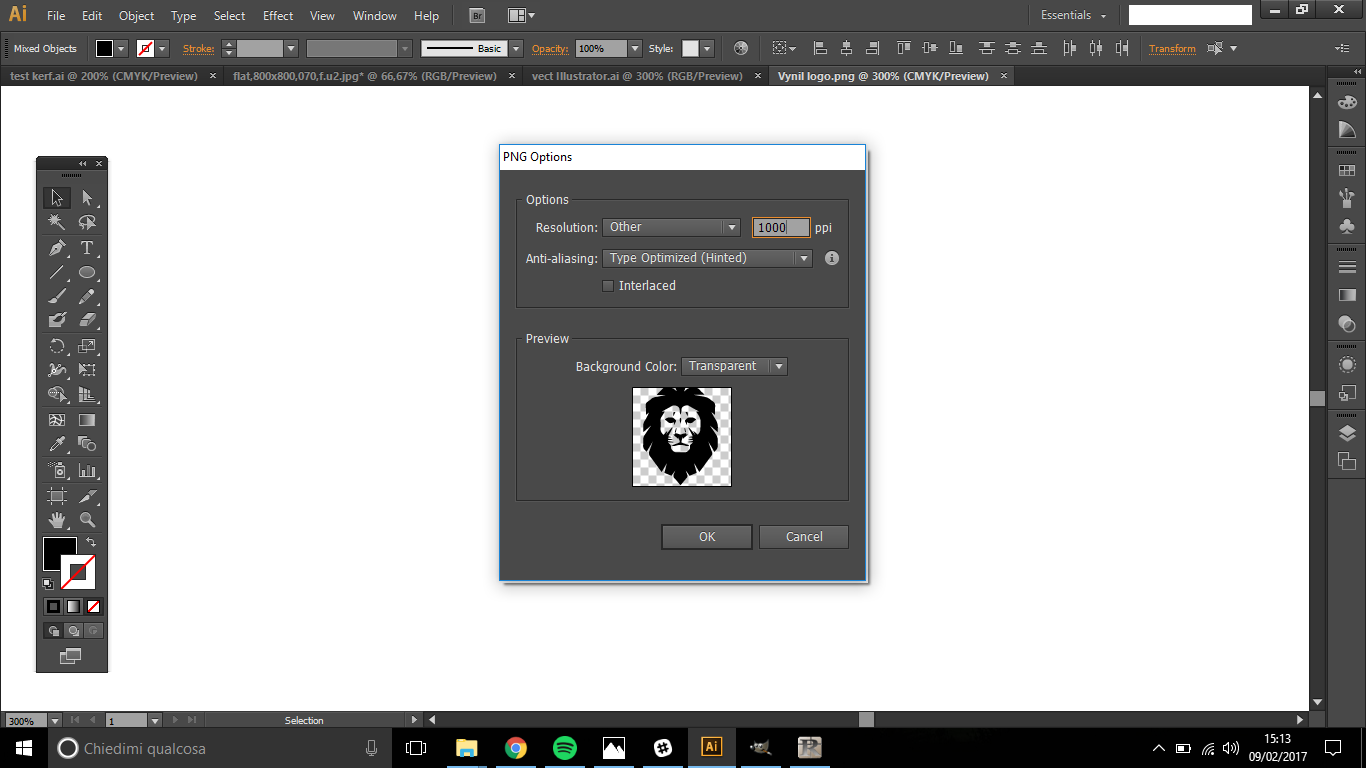
Task: Select the Direct Selection tool (white arrow)
Action: click(87, 197)
